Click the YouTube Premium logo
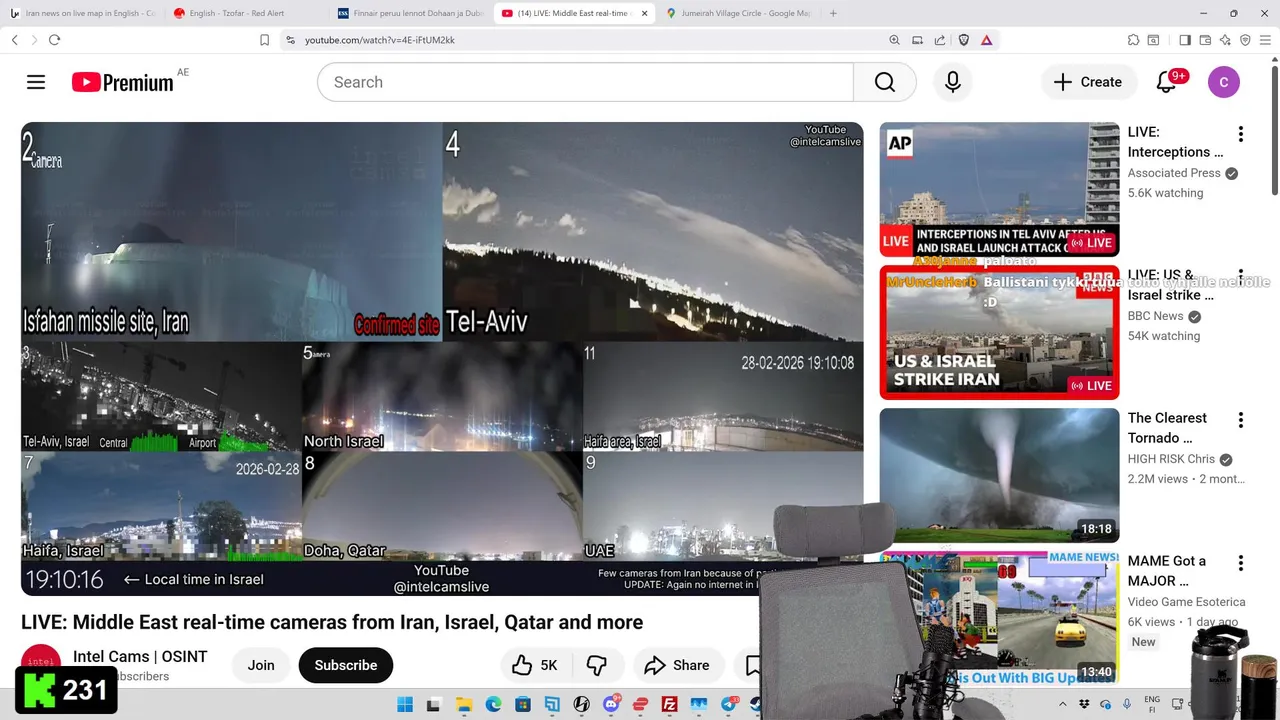Image resolution: width=1280 pixels, height=720 pixels. [x=123, y=82]
